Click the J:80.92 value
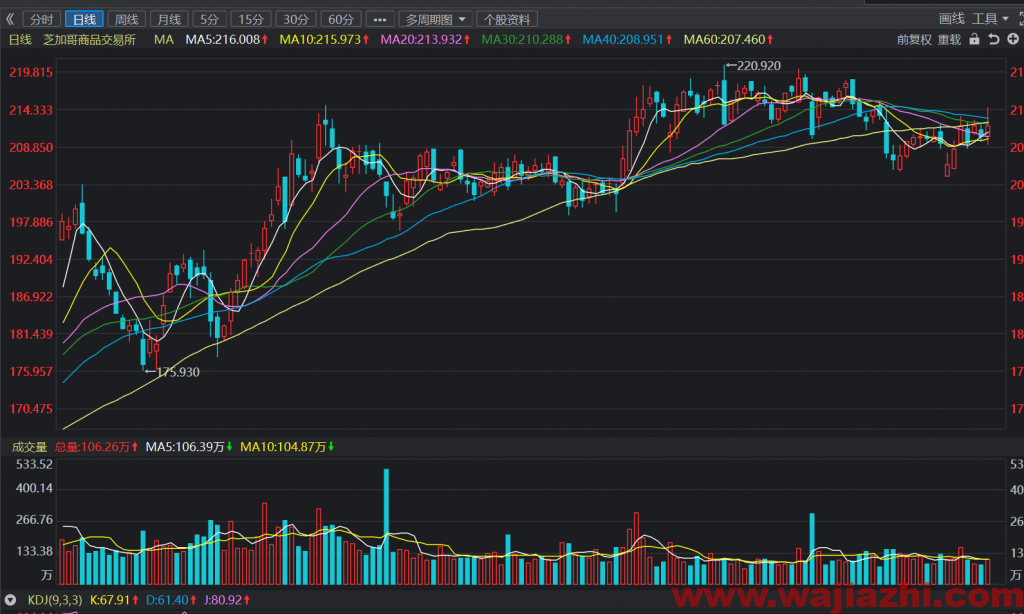This screenshot has width=1024, height=614. 227,600
